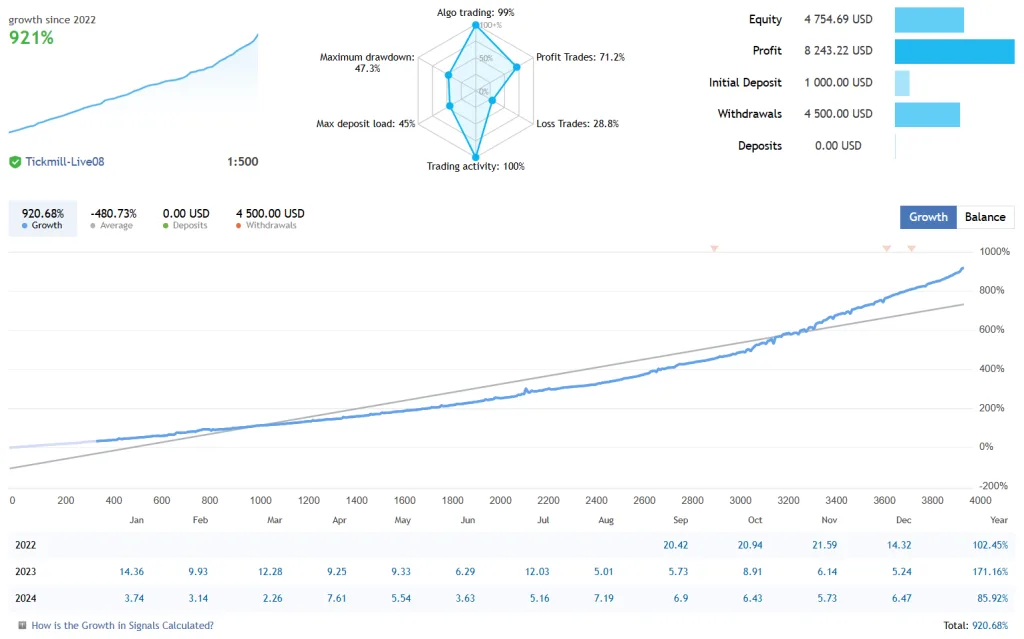Click the Max deposit load radar point
Screen dimensions: 1024x639
point(450,105)
